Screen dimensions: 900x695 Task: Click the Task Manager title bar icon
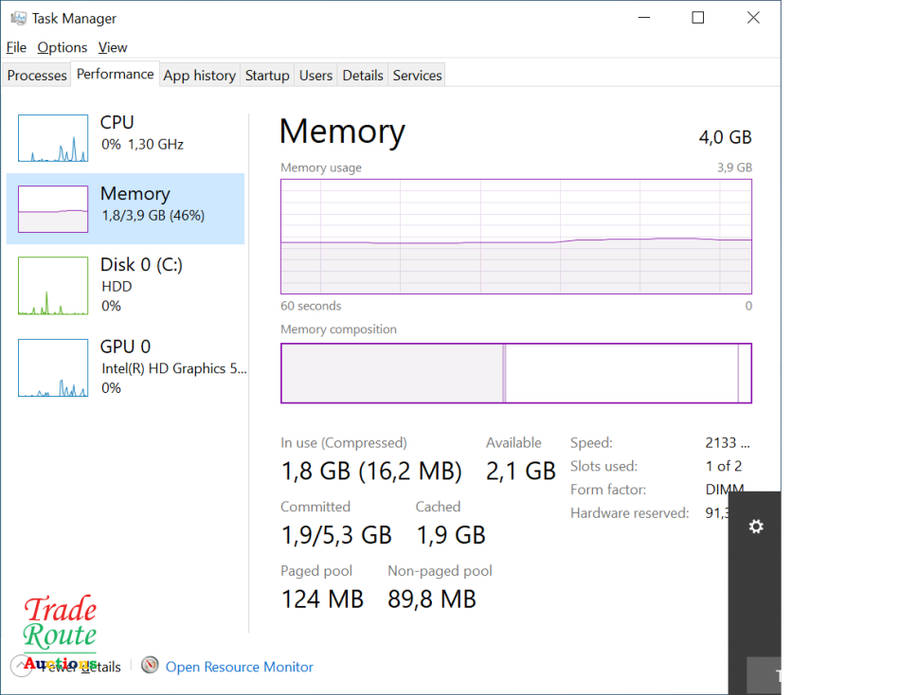click(18, 18)
